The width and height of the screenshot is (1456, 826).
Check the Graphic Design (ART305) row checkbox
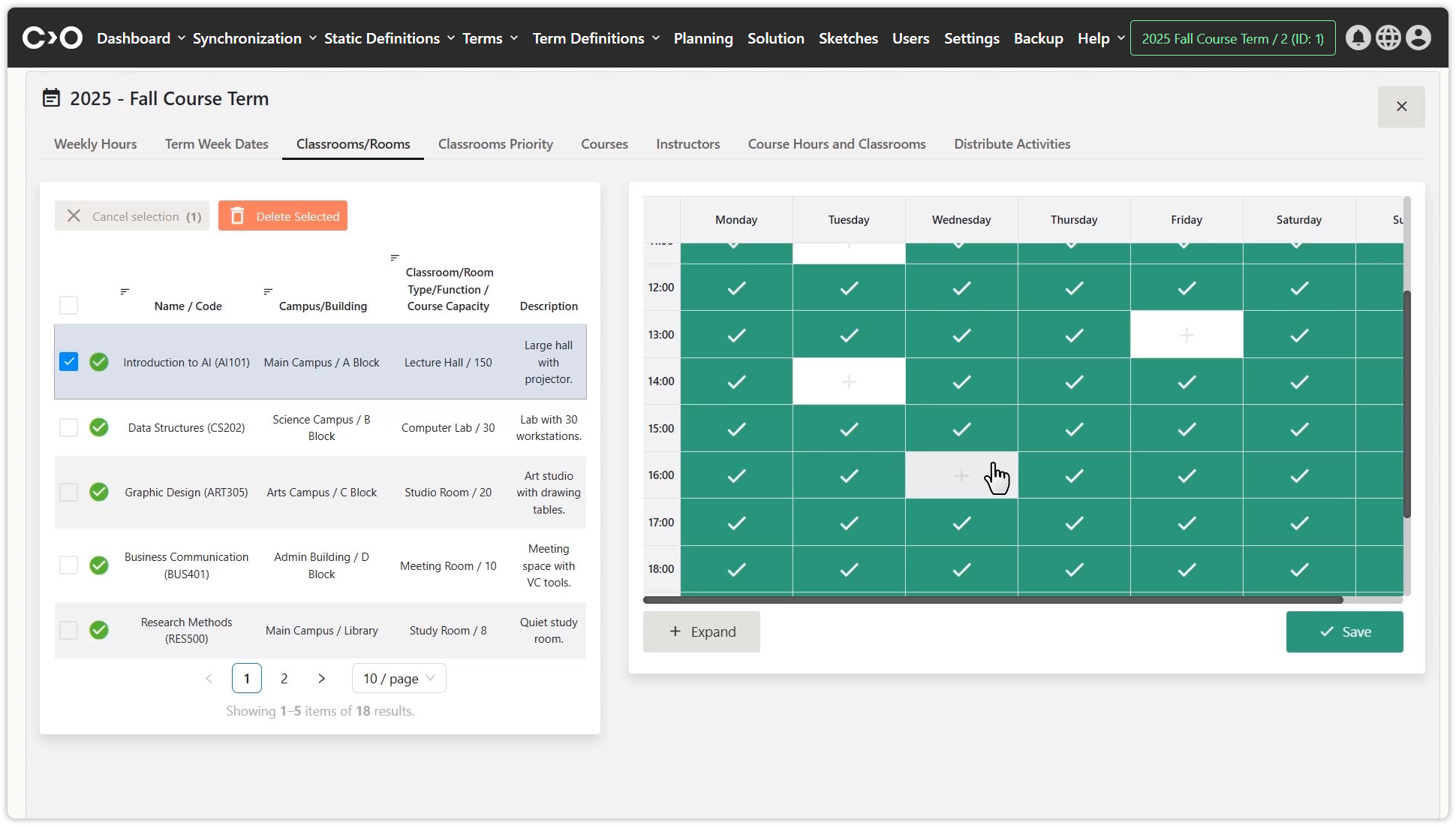tap(68, 492)
